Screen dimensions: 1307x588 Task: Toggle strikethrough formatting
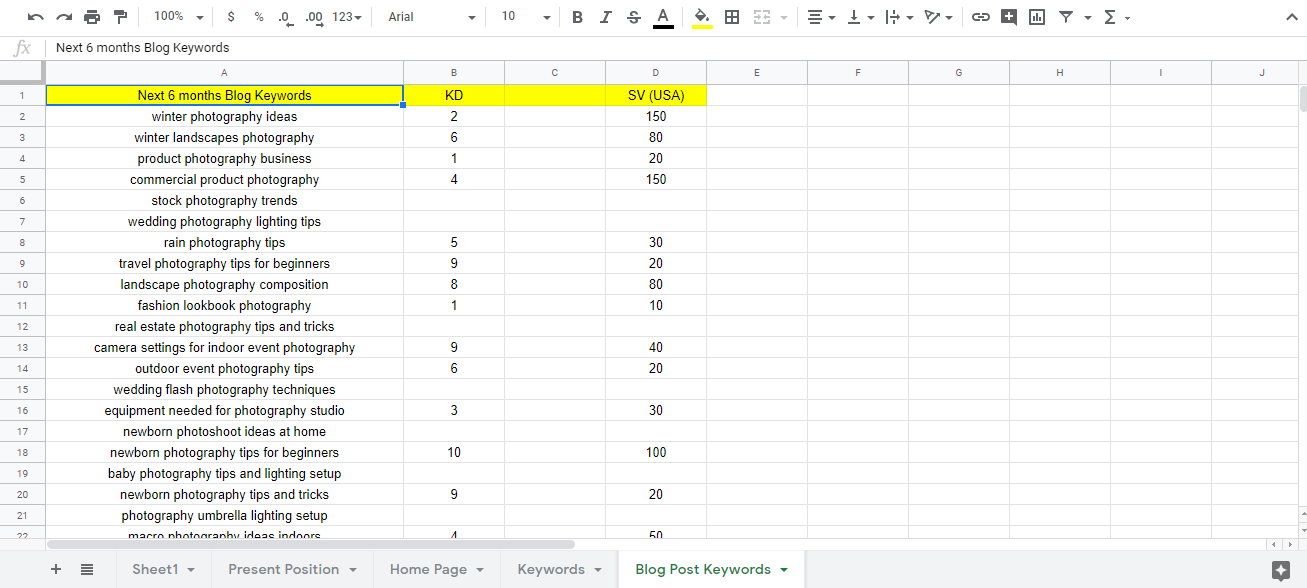point(633,16)
